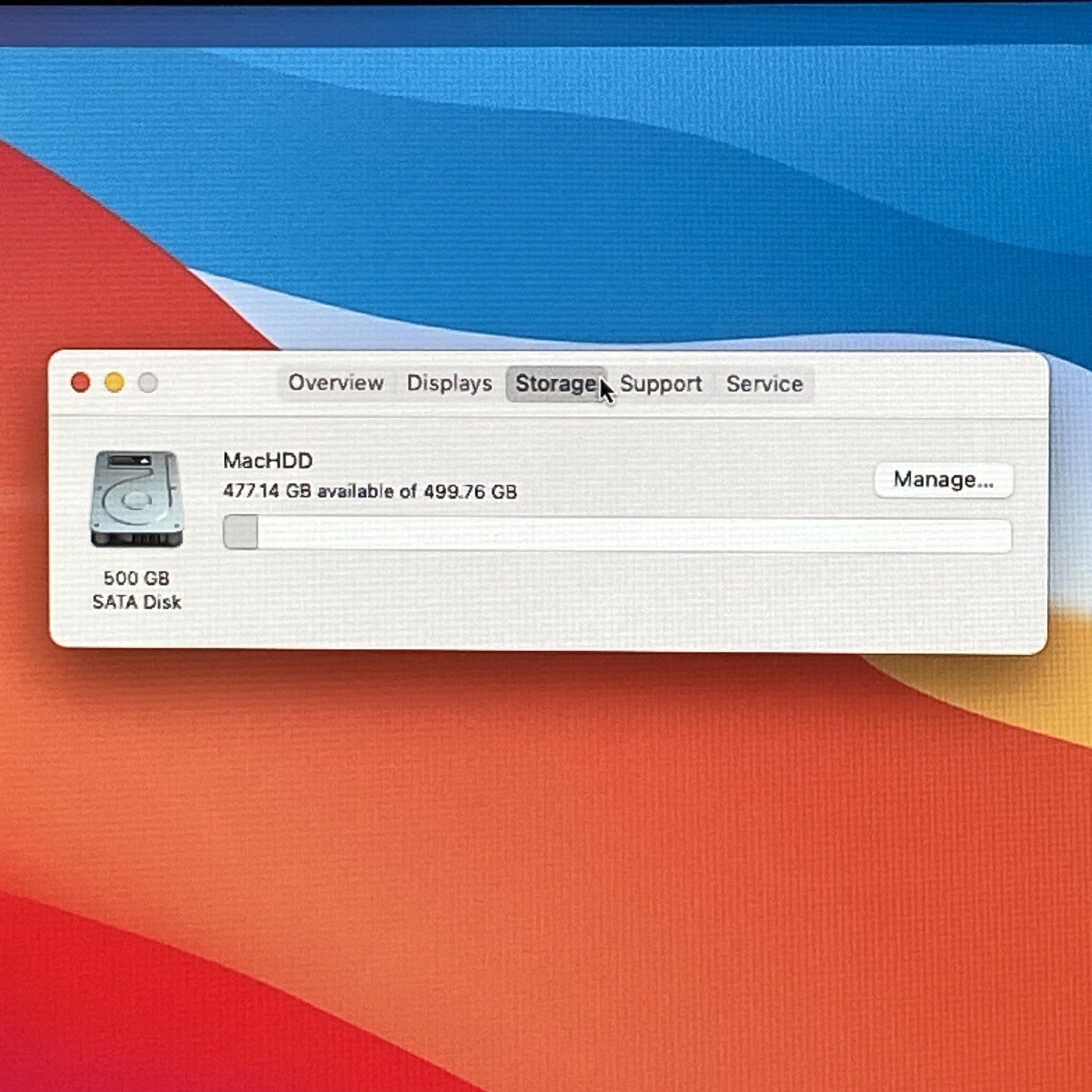This screenshot has height=1092, width=1092.
Task: Click the 499.76 GB total capacity text
Action: click(470, 492)
